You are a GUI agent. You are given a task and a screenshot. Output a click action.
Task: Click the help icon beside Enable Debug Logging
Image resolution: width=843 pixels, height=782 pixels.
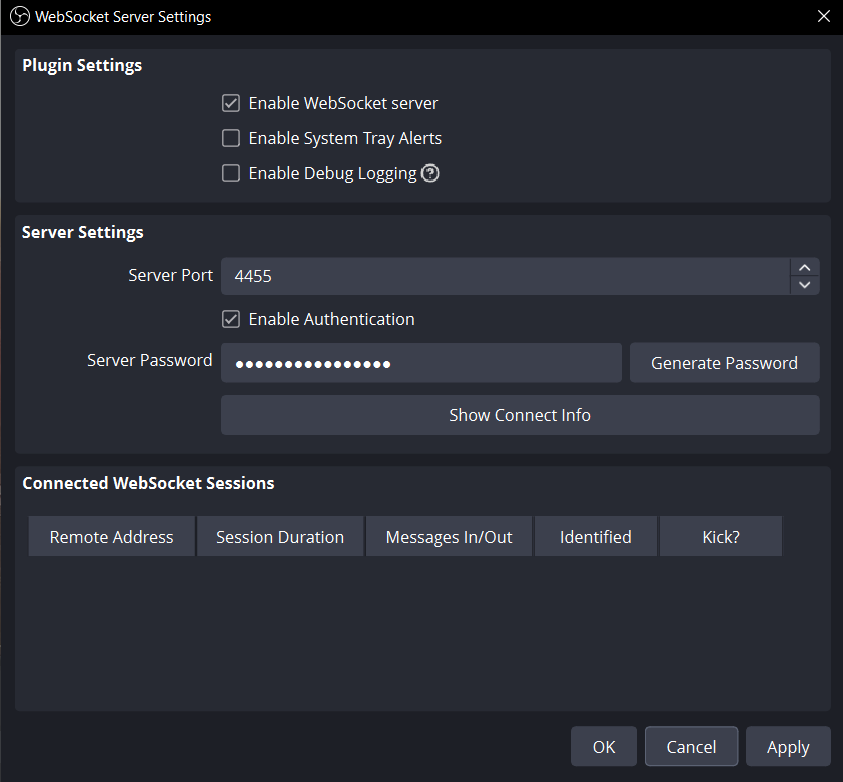click(x=430, y=173)
